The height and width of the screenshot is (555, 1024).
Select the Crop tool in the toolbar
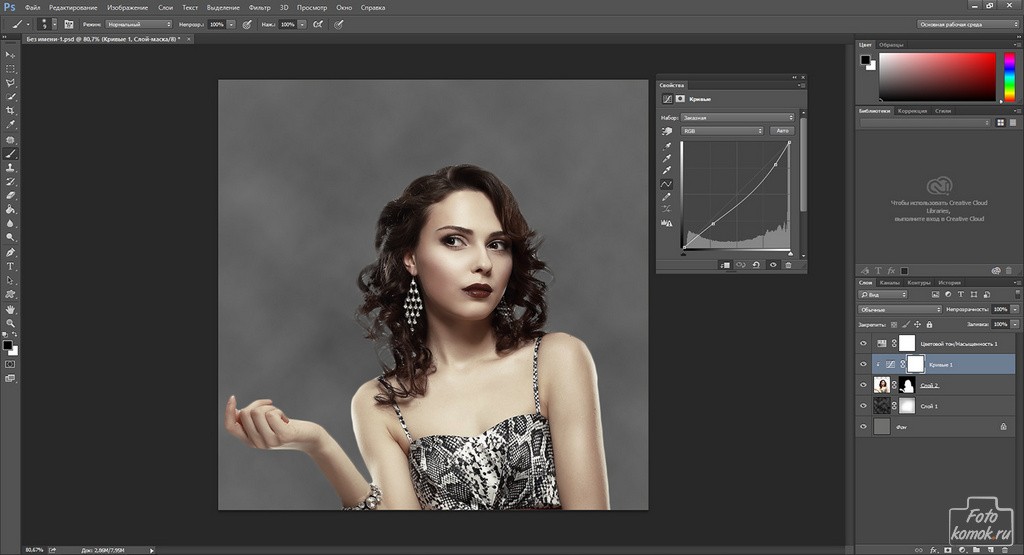point(11,110)
